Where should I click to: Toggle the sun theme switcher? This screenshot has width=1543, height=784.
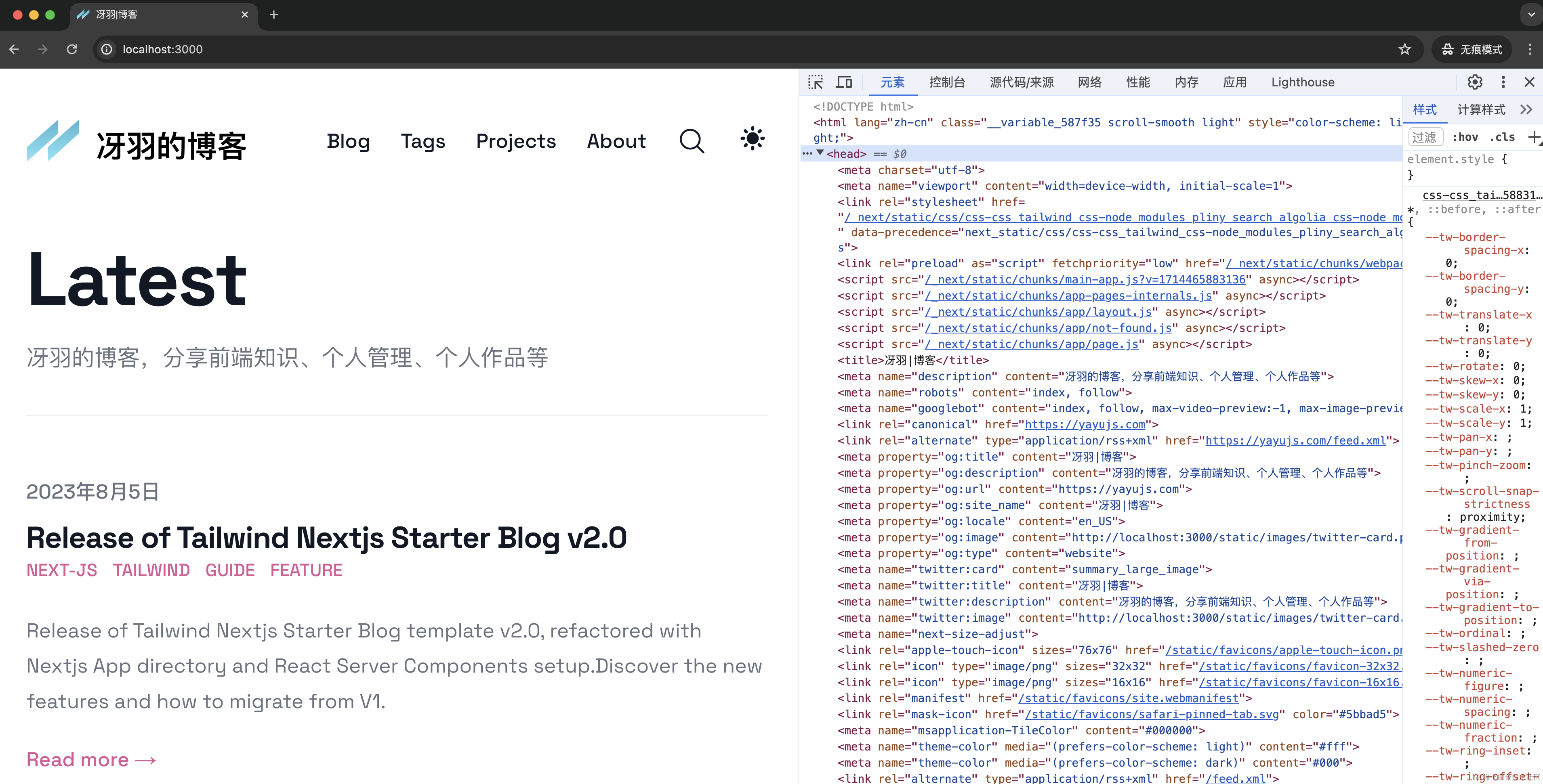(753, 139)
